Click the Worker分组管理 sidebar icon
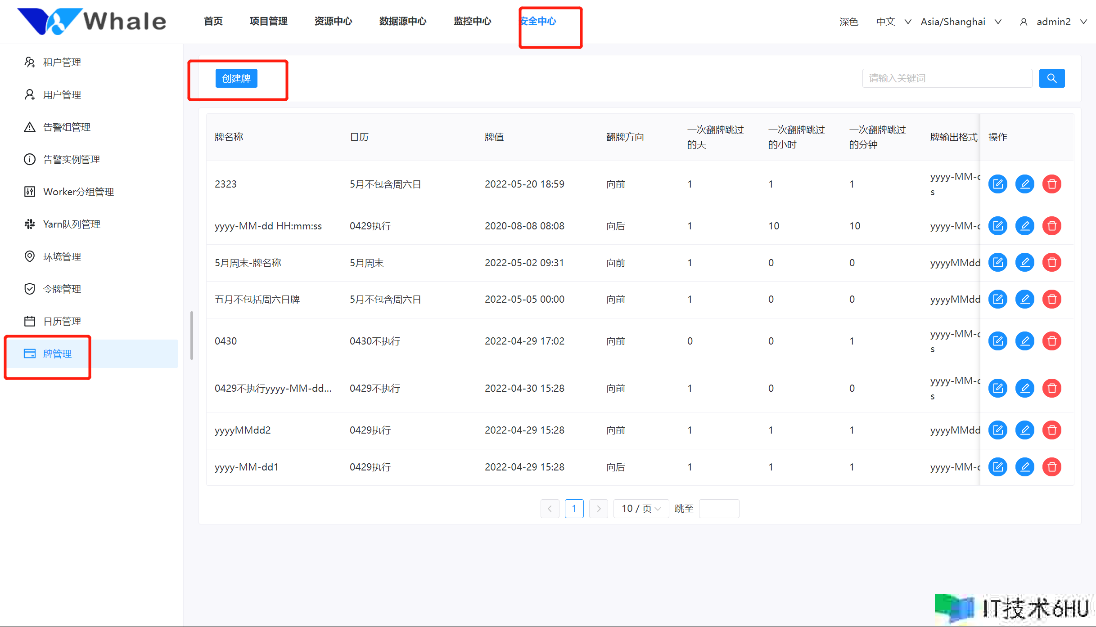Viewport: 1096px width, 627px height. (30, 192)
